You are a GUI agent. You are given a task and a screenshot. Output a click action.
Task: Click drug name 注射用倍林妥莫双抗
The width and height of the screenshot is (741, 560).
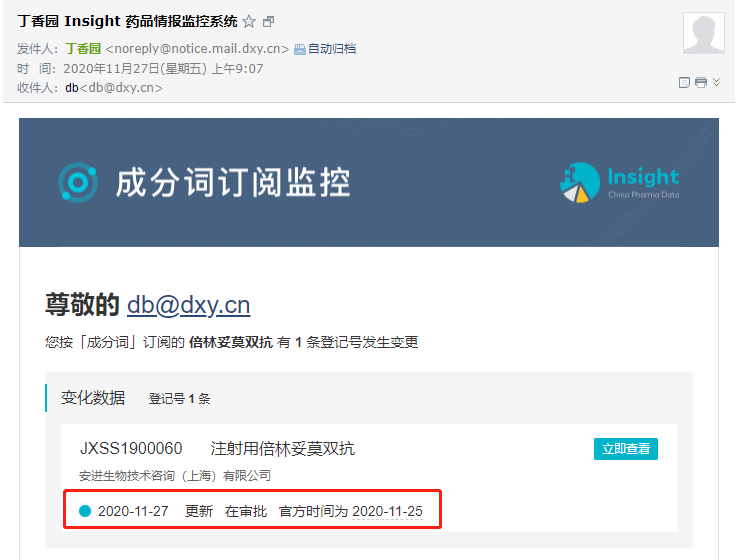(283, 448)
